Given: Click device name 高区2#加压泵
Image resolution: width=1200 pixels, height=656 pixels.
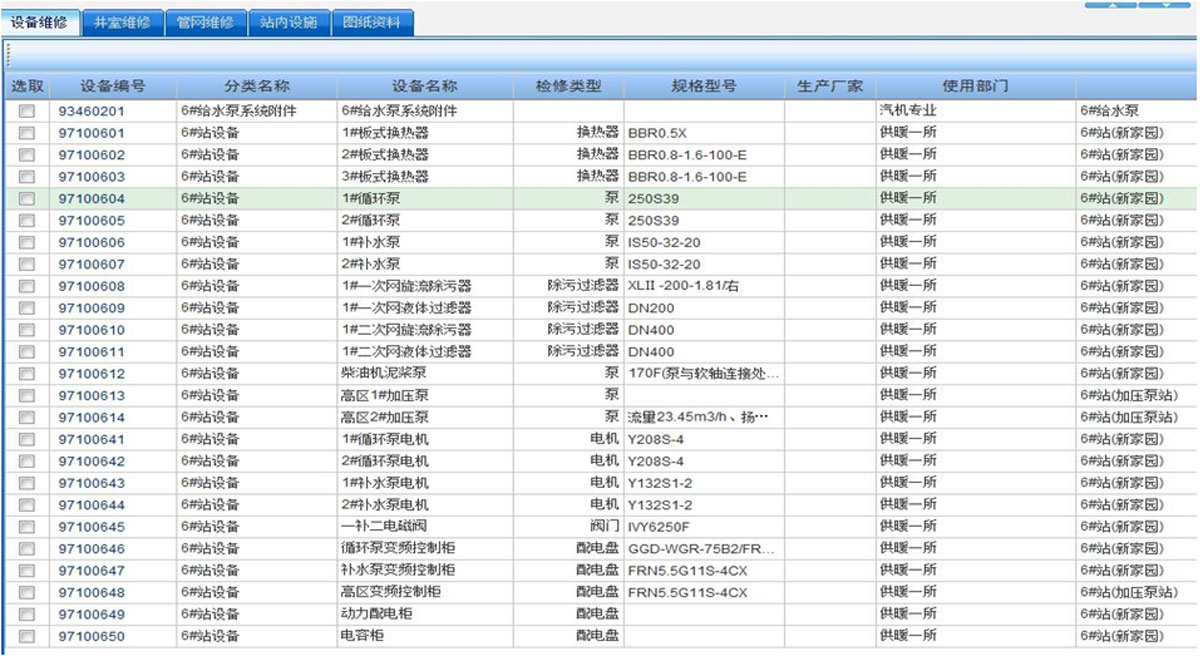Looking at the screenshot, I should (385, 418).
